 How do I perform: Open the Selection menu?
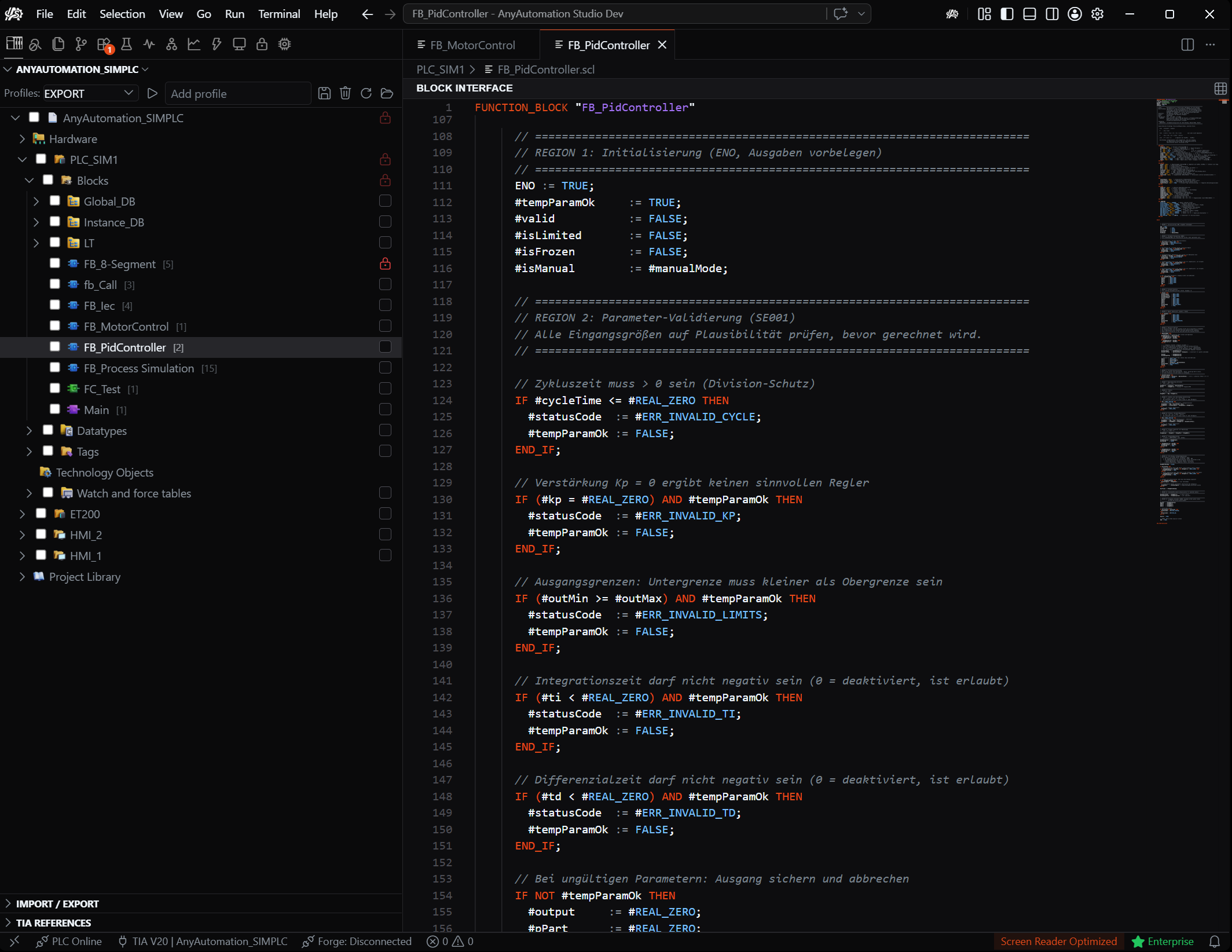pos(122,14)
